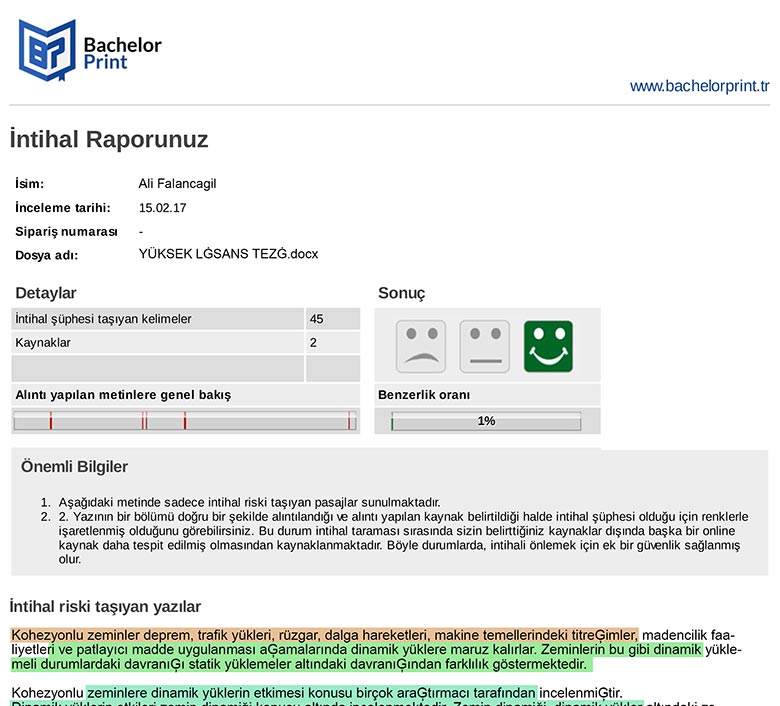Click the Dosya adı: label
The width and height of the screenshot is (780, 706).
coord(46,256)
